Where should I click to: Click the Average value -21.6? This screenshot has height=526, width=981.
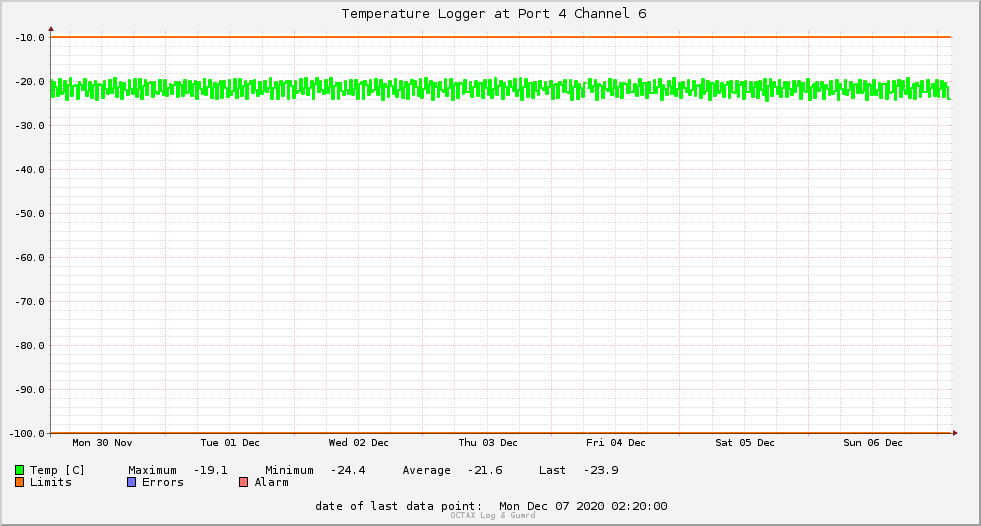pos(485,470)
